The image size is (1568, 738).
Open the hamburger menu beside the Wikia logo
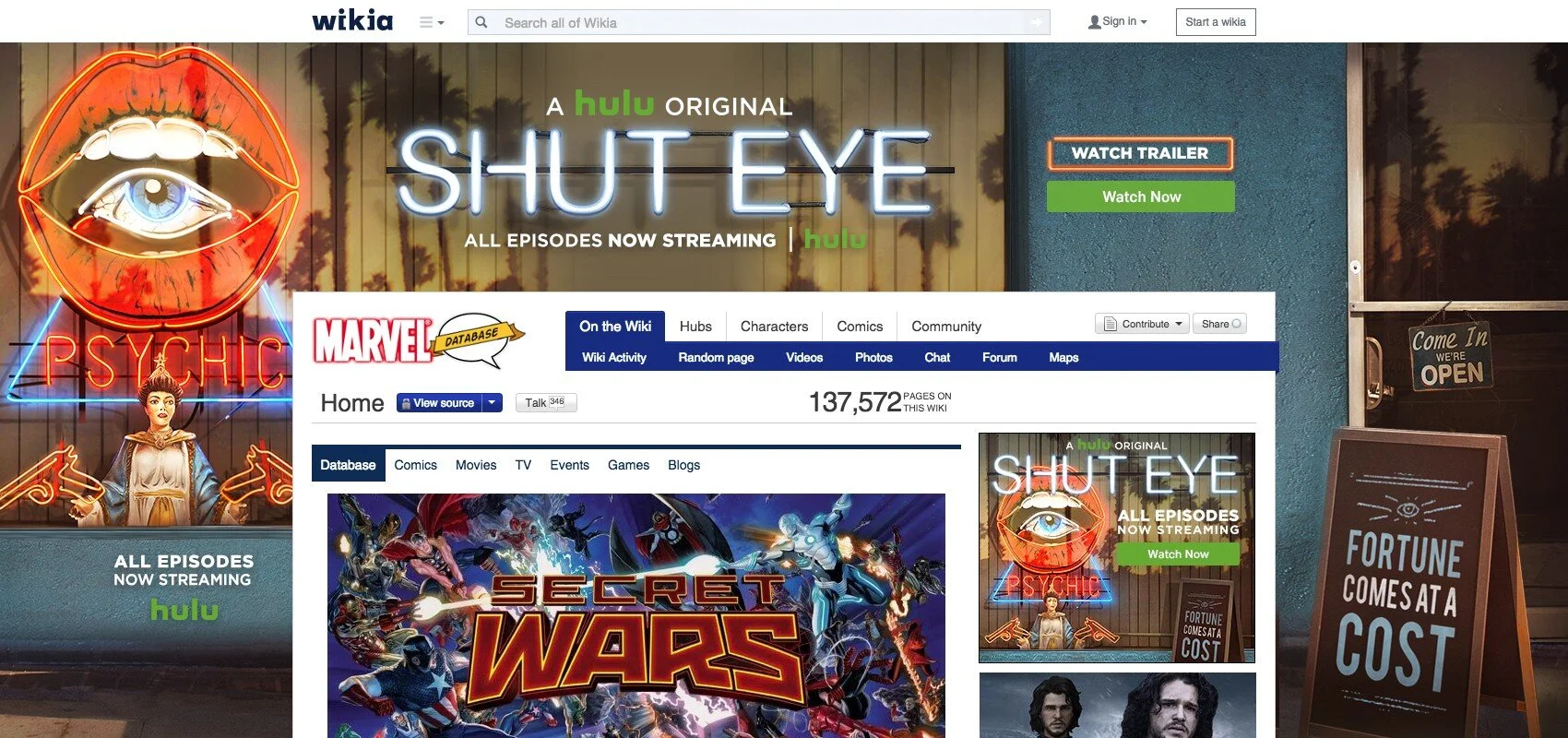[x=431, y=22]
